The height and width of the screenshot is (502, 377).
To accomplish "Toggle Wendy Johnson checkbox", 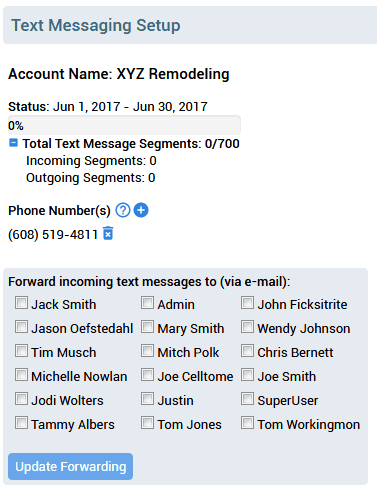I will [x=247, y=327].
